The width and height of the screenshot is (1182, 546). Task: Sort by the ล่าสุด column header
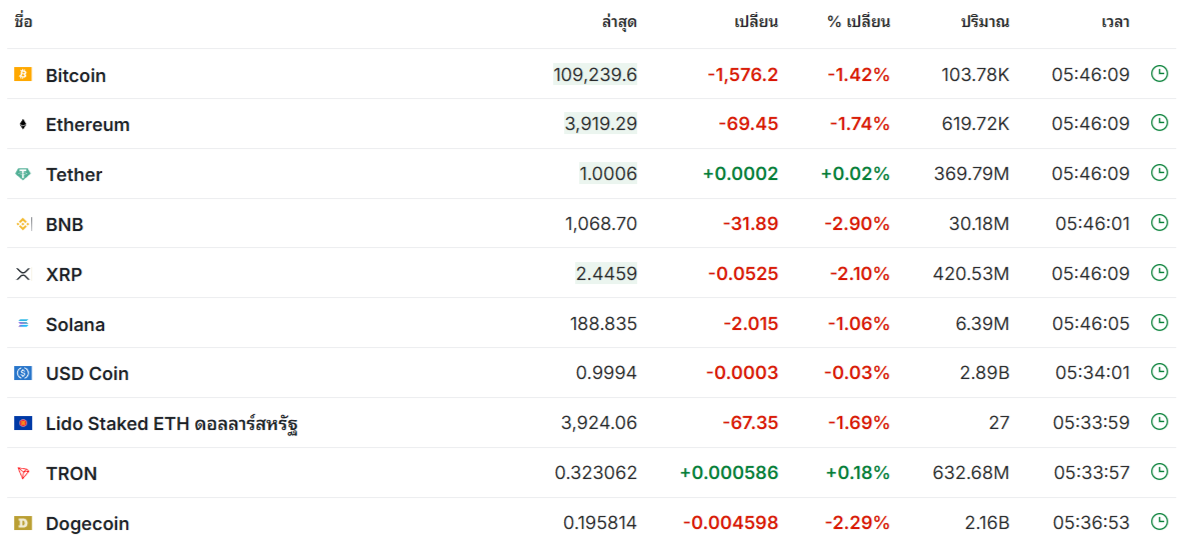(x=619, y=22)
